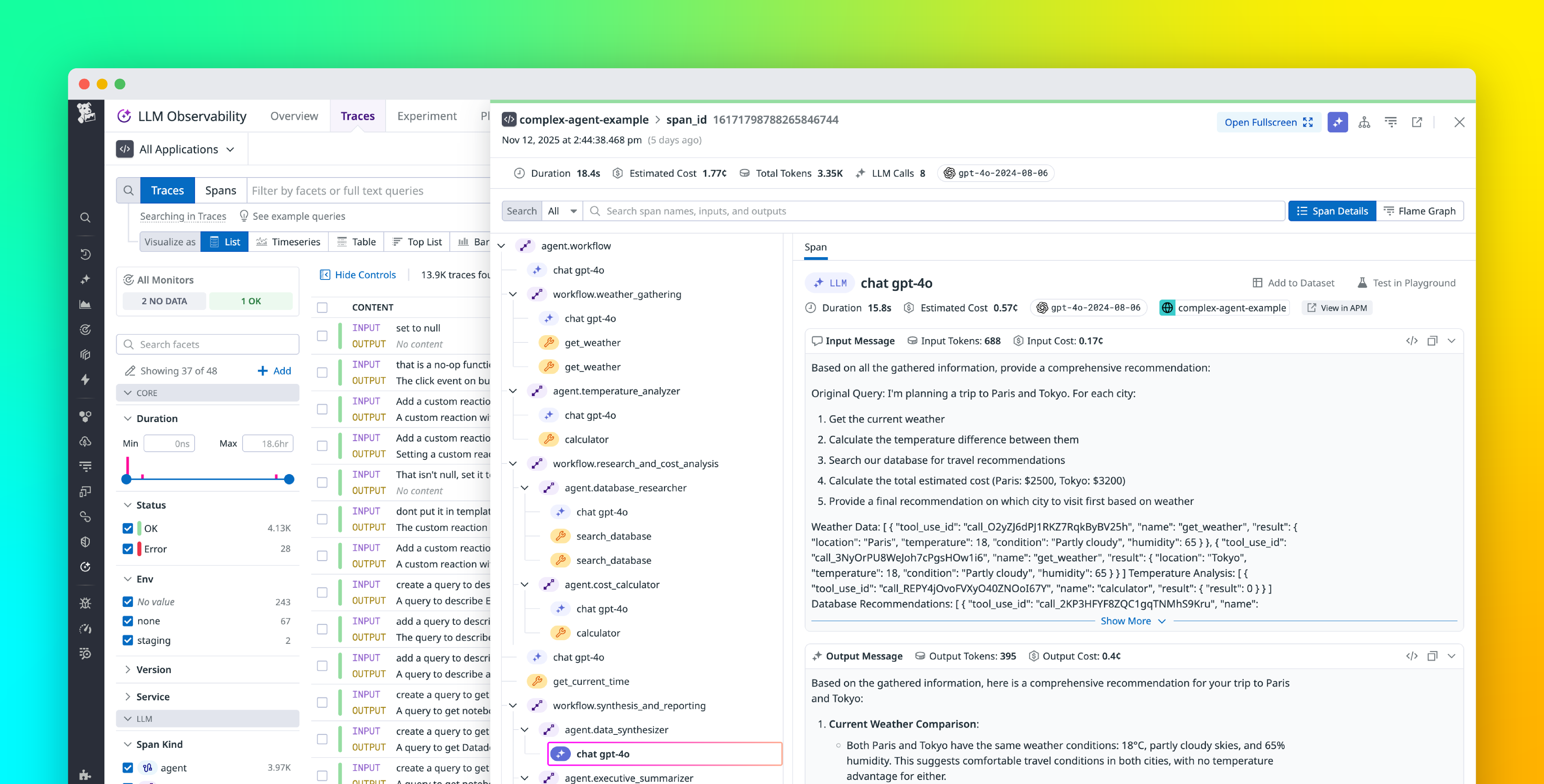Open the Experiment tab in LLM Observability

pyautogui.click(x=427, y=116)
